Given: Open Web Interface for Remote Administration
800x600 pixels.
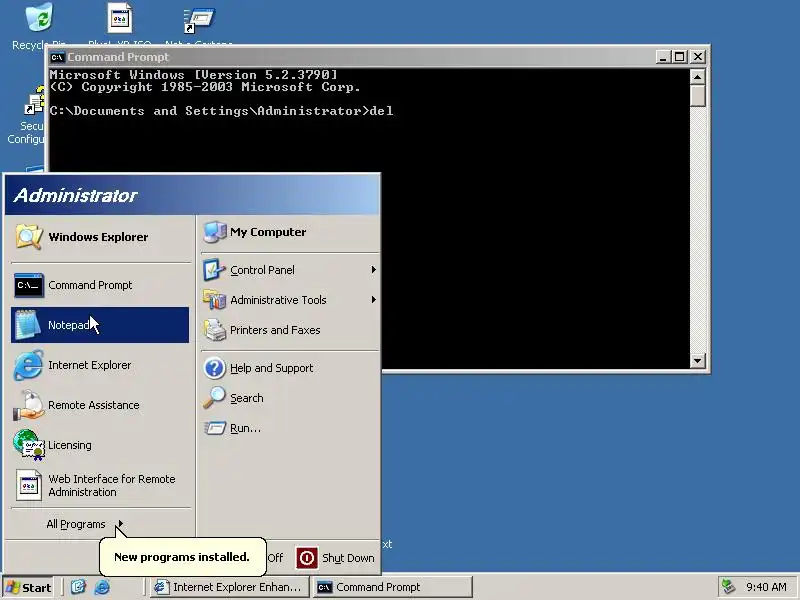Looking at the screenshot, I should [99, 485].
